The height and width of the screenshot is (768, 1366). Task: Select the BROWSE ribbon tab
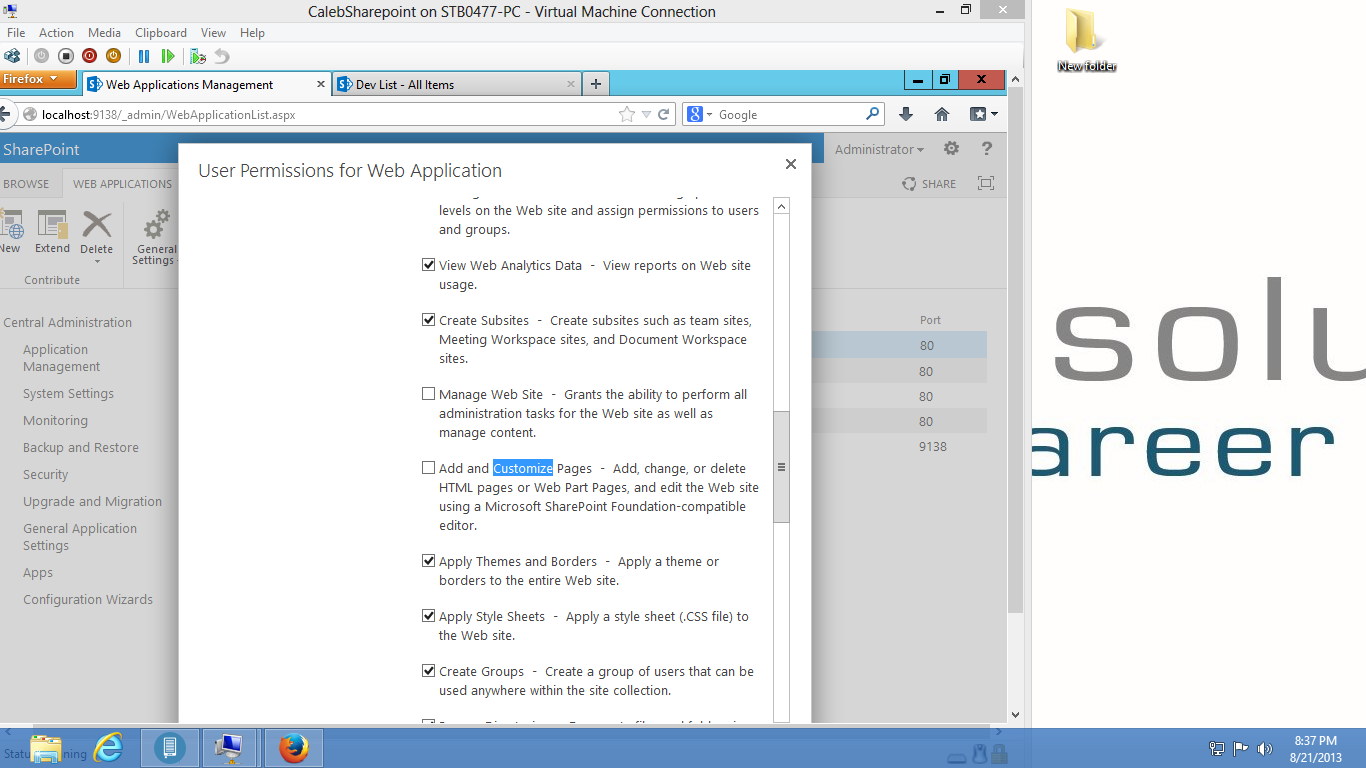pos(26,183)
